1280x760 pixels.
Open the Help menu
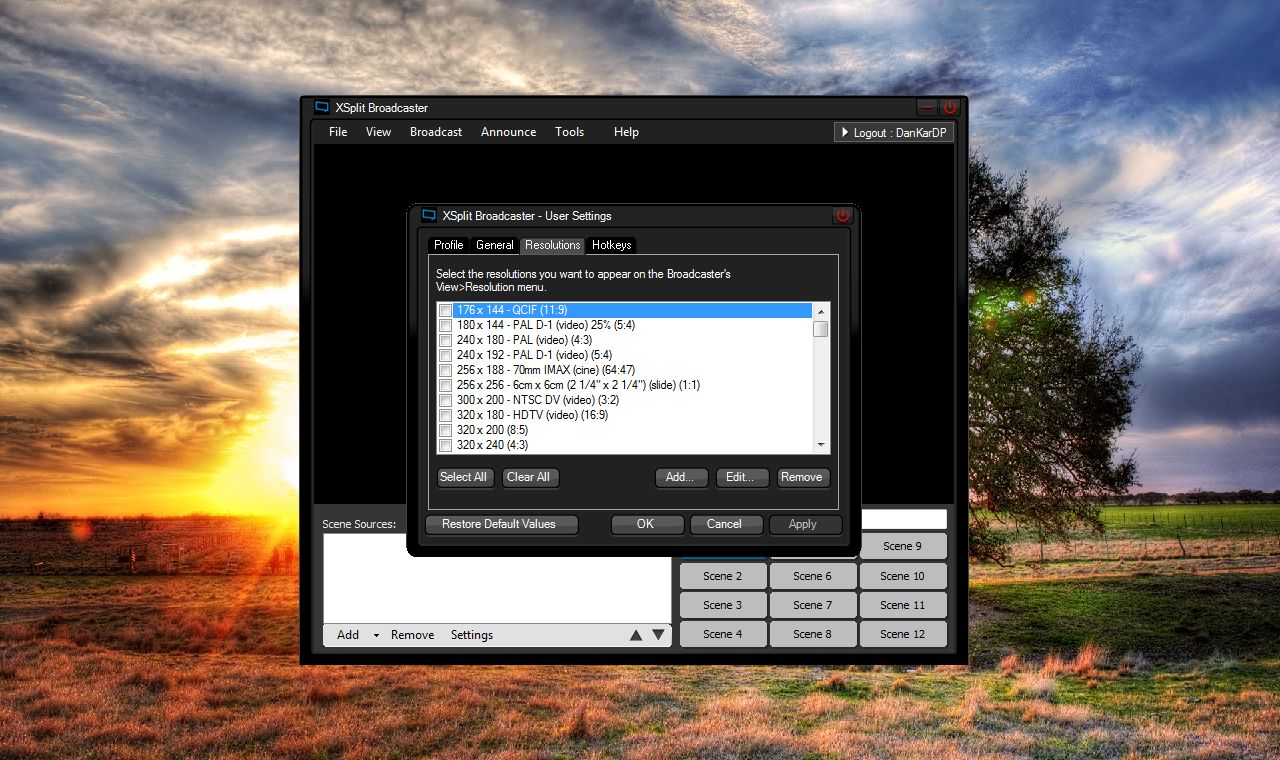626,132
